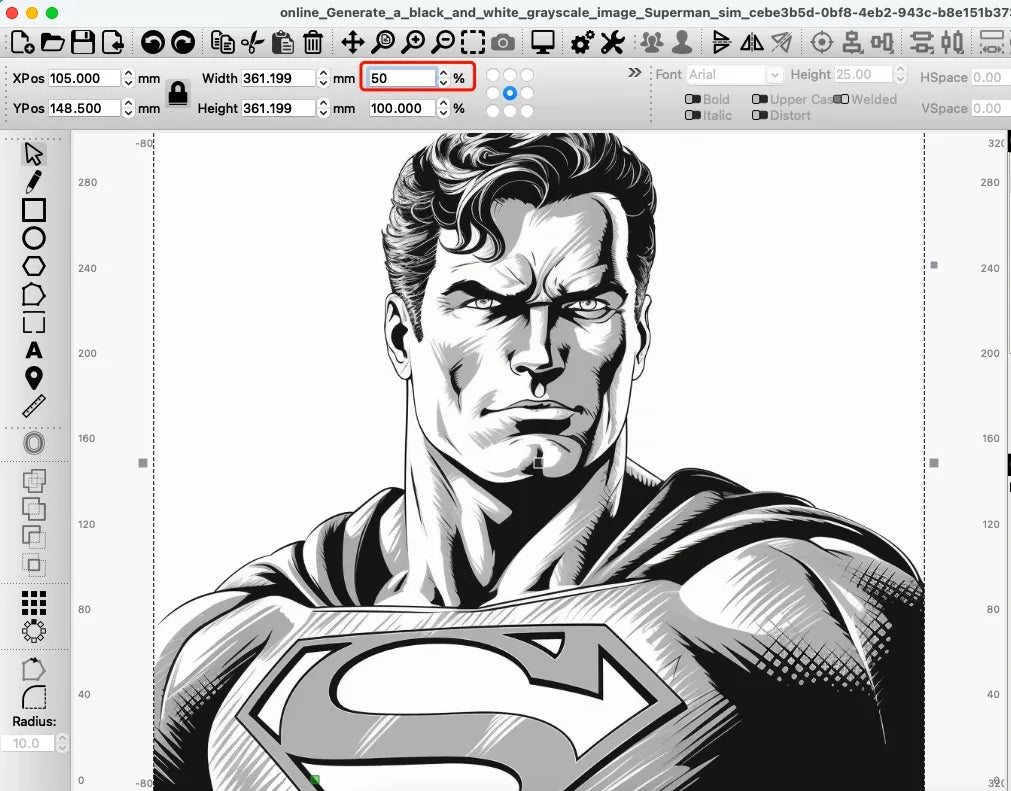The height and width of the screenshot is (791, 1011).
Task: Expand hidden toolbar options via double chevron
Action: point(633,72)
